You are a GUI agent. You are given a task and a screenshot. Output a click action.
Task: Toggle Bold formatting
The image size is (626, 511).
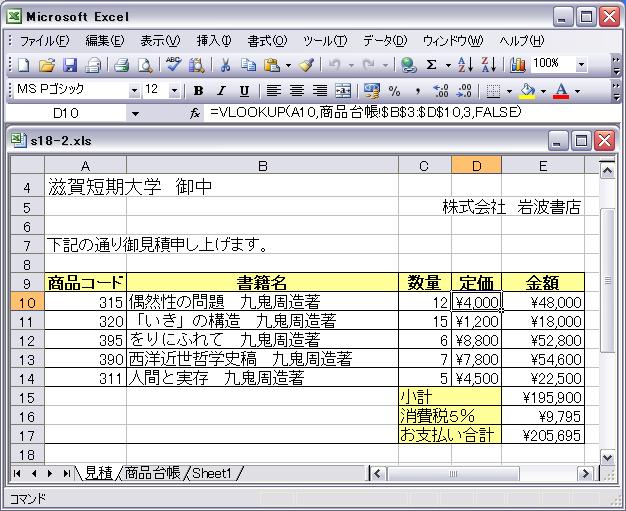point(198,91)
